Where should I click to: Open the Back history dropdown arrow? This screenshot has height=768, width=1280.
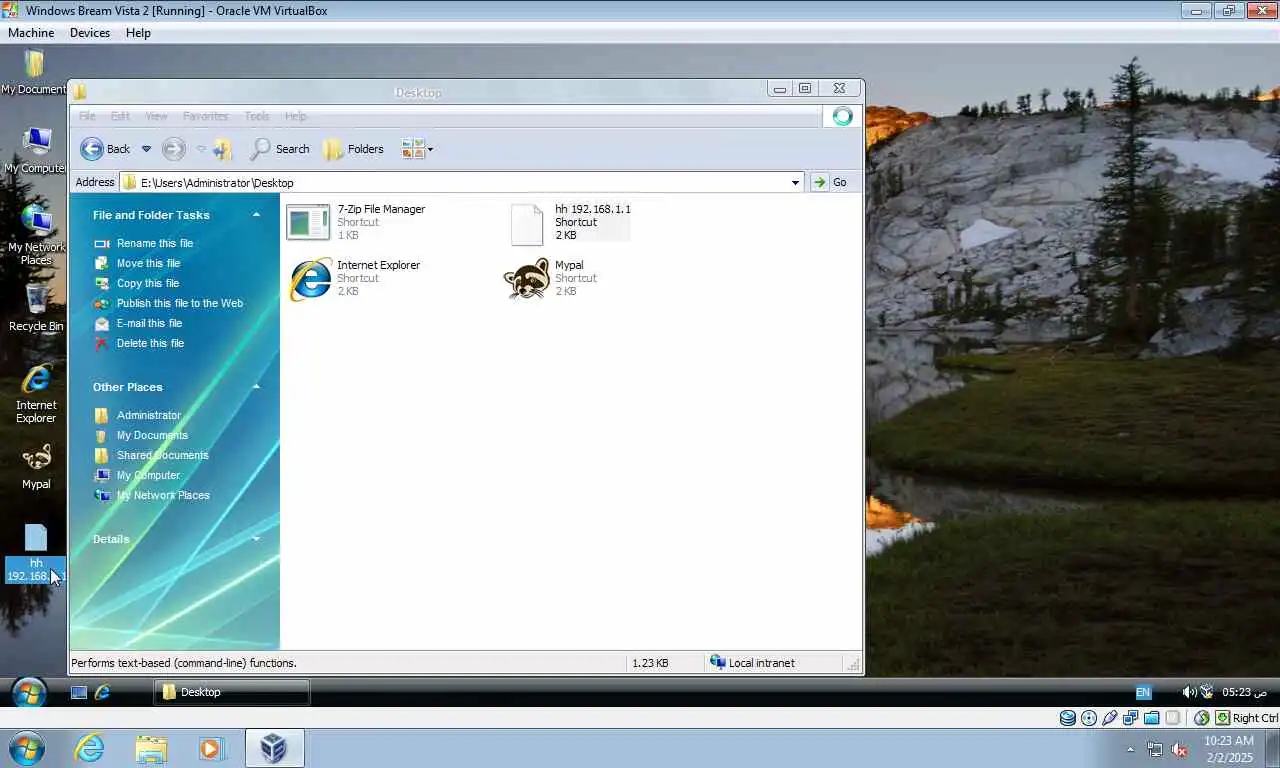click(x=146, y=149)
